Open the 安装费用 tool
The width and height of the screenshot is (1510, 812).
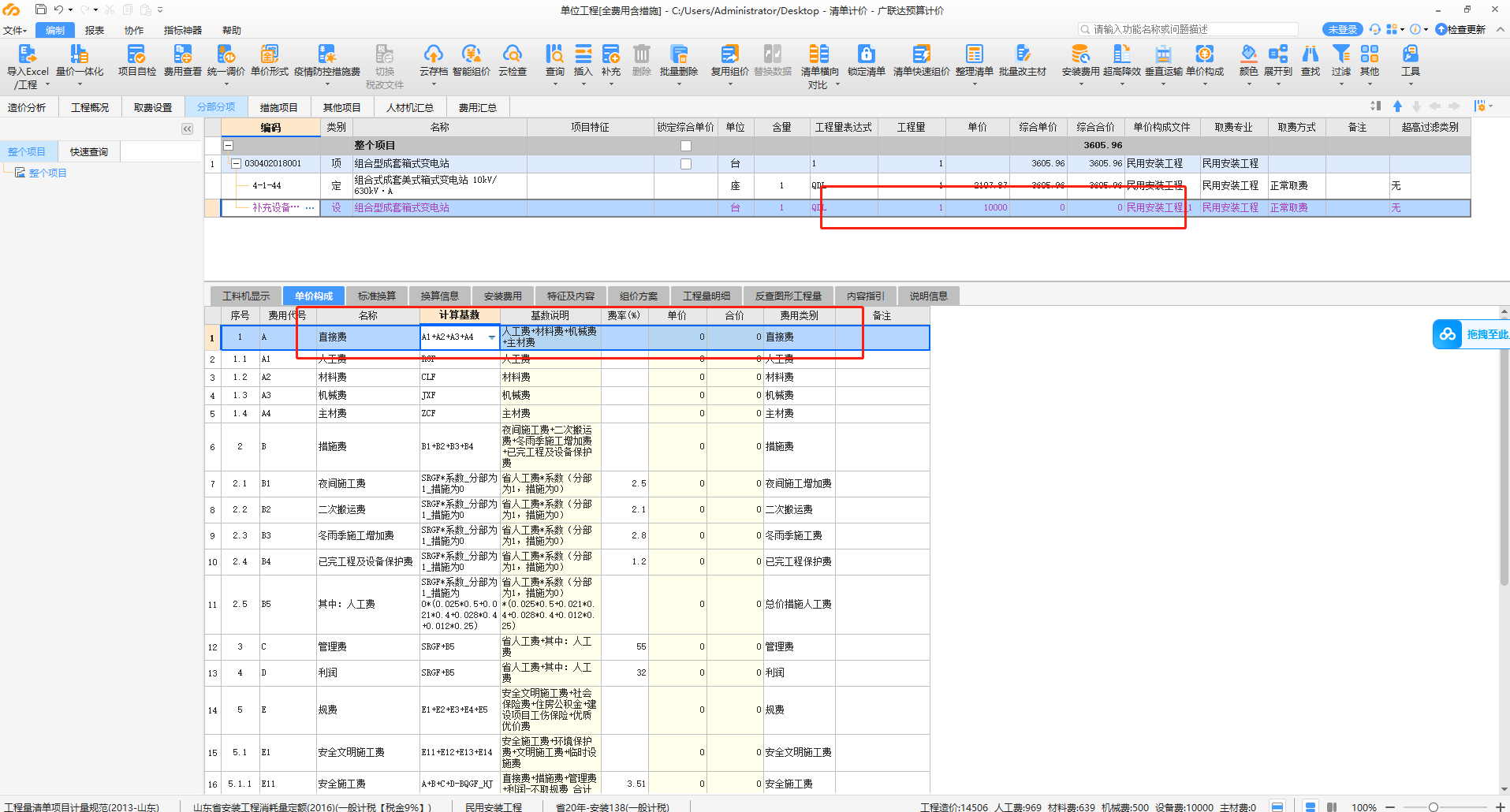[1080, 54]
